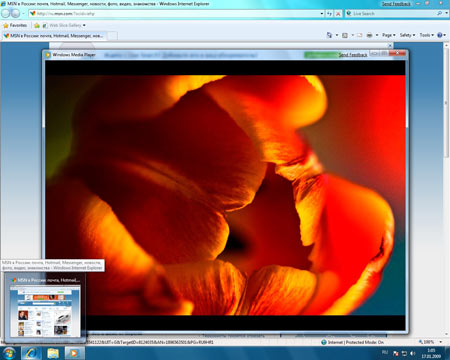This screenshot has width=450, height=360.
Task: Open the Favorites center button
Action: [15, 25]
